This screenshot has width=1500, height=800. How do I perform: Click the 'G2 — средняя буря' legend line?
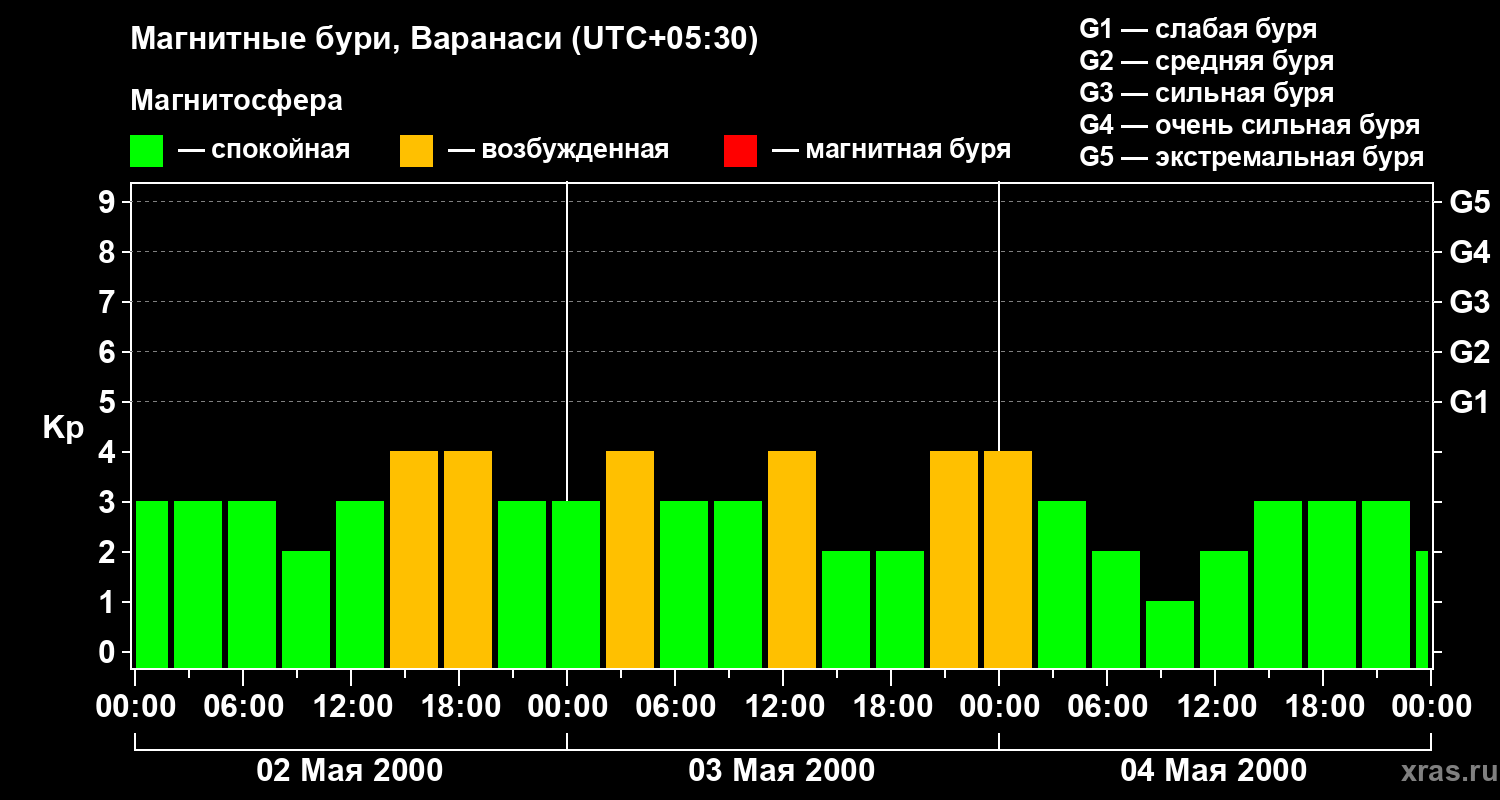click(1206, 61)
